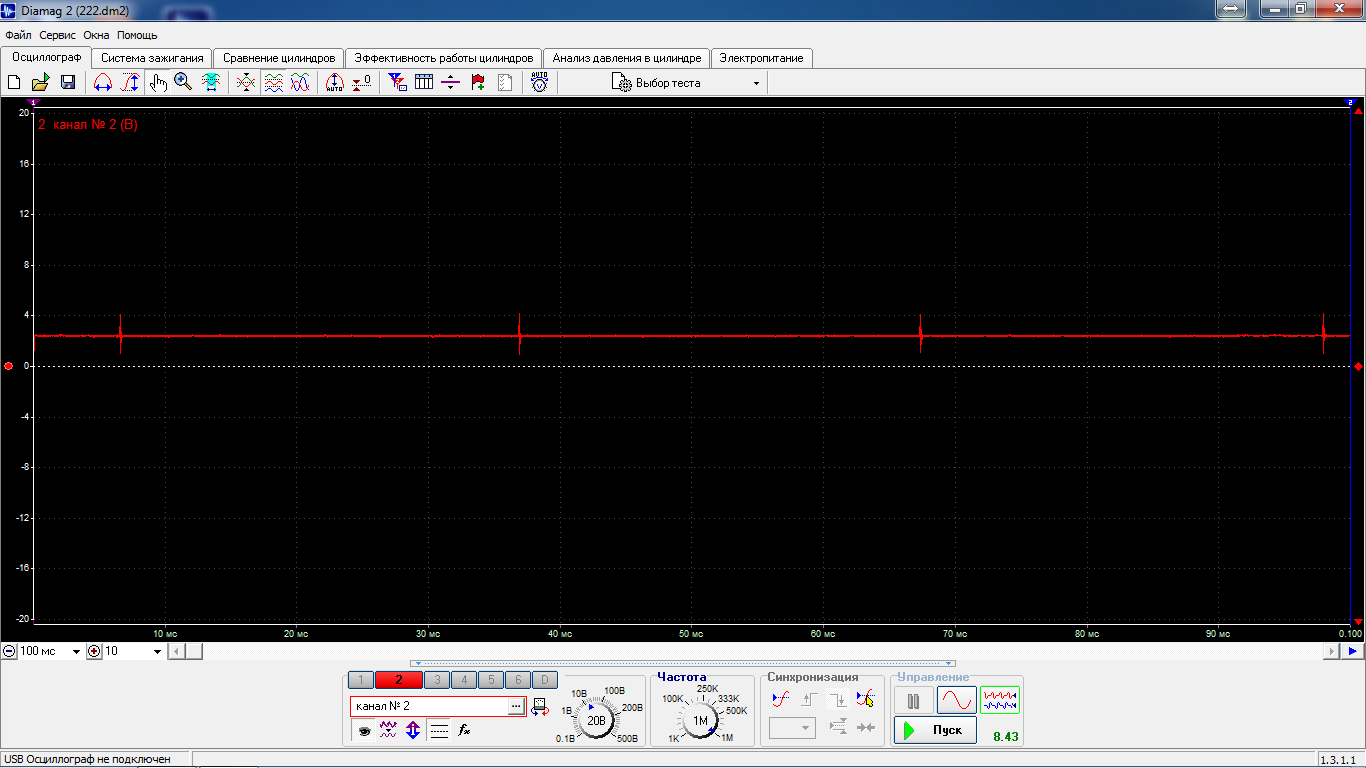This screenshot has height=768, width=1366.
Task: Toggle channel visibility with the eye icon
Action: [x=364, y=731]
